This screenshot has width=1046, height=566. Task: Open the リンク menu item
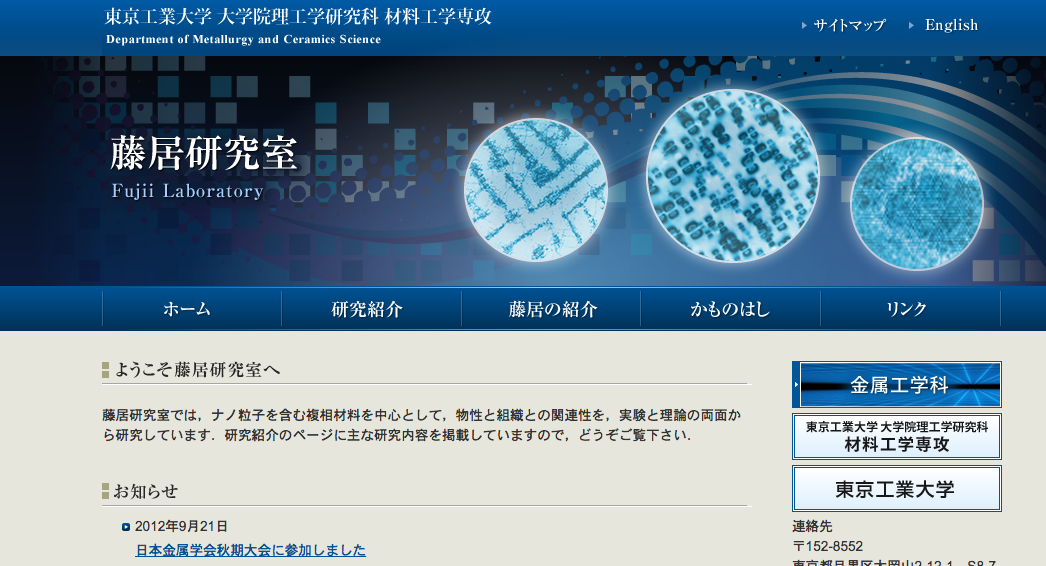(910, 309)
